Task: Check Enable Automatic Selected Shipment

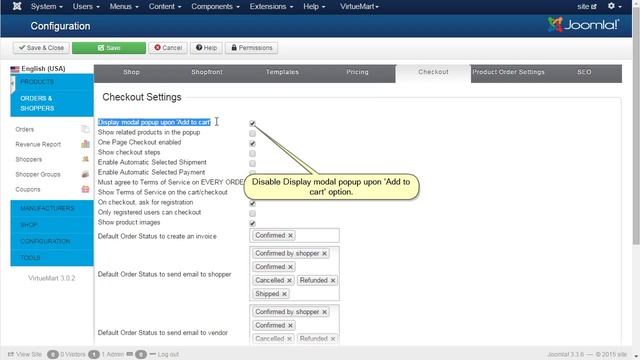Action: tap(252, 163)
